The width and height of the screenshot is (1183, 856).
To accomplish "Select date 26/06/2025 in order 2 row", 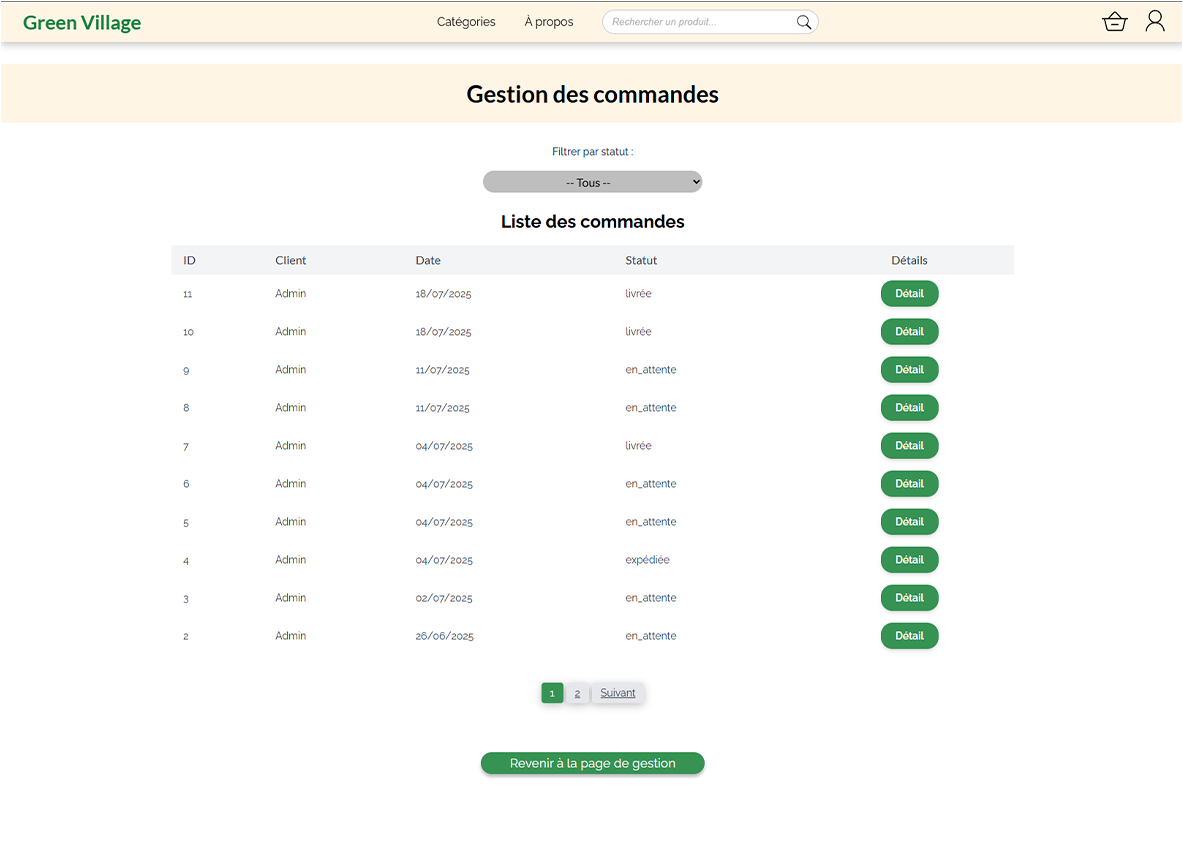I will pyautogui.click(x=444, y=636).
